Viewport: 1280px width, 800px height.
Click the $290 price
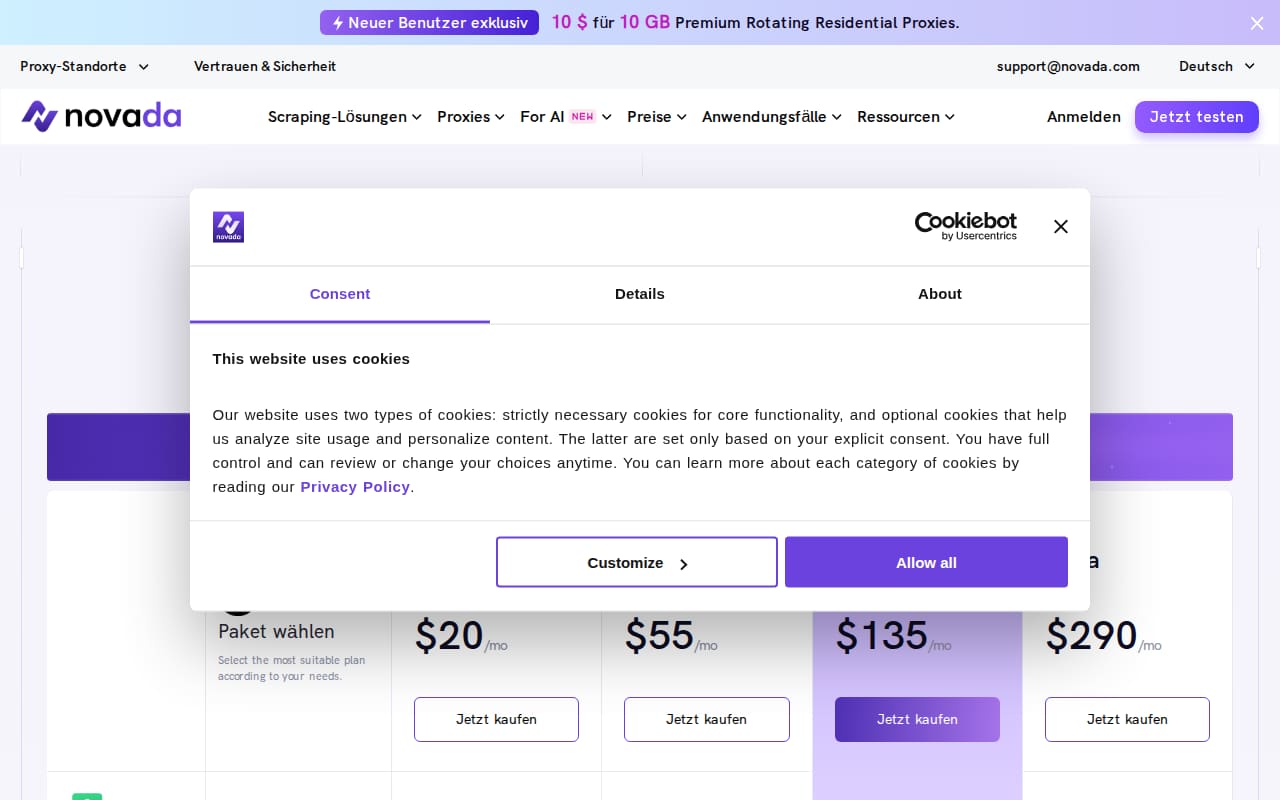(x=1092, y=636)
